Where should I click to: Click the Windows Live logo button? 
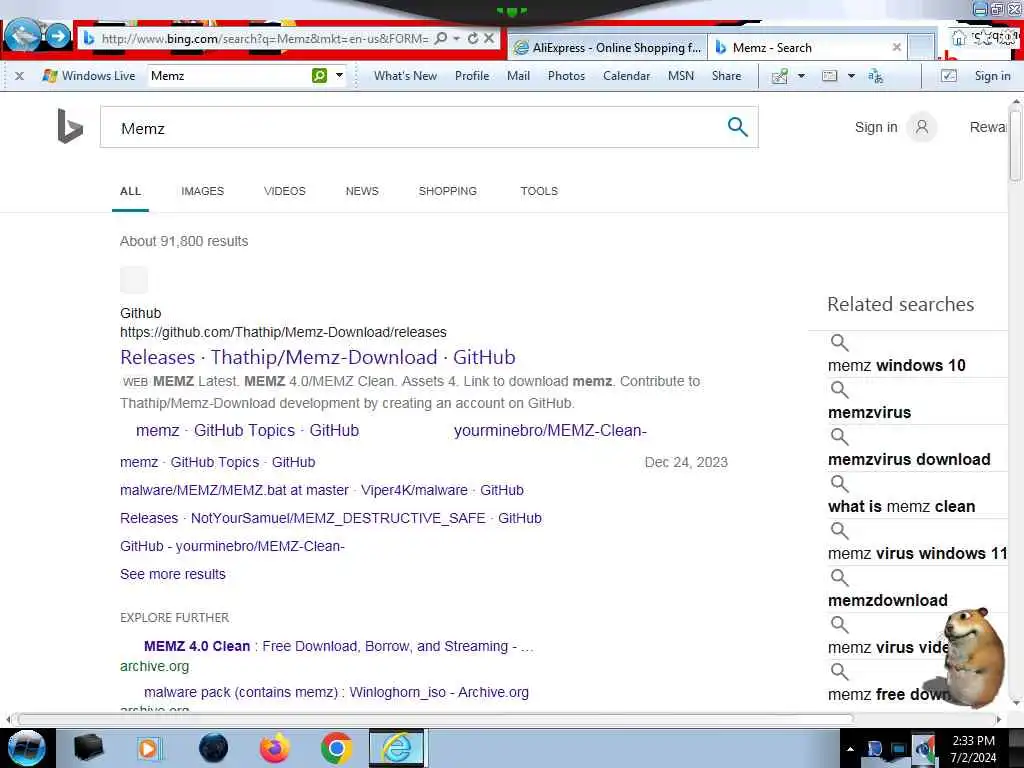click(88, 76)
